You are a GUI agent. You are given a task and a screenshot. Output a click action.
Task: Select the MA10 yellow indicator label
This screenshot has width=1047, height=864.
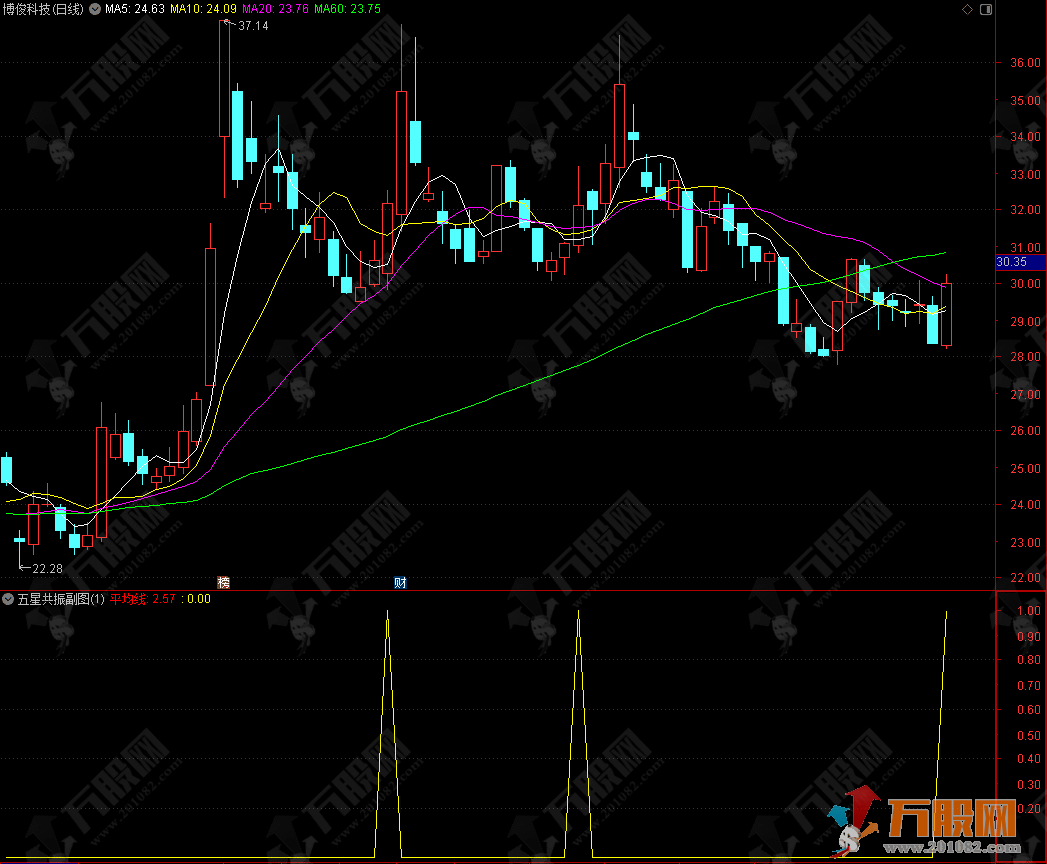coord(203,10)
